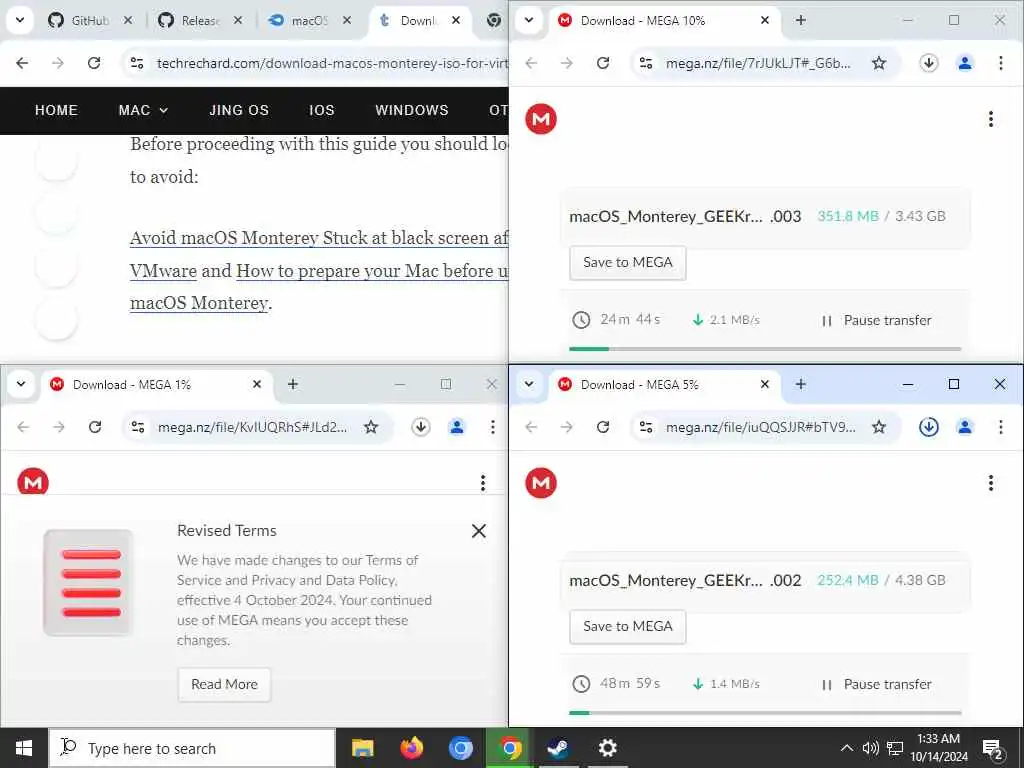The image size is (1024, 768).
Task: Reload the page in the MEGA 10% window
Action: point(603,63)
